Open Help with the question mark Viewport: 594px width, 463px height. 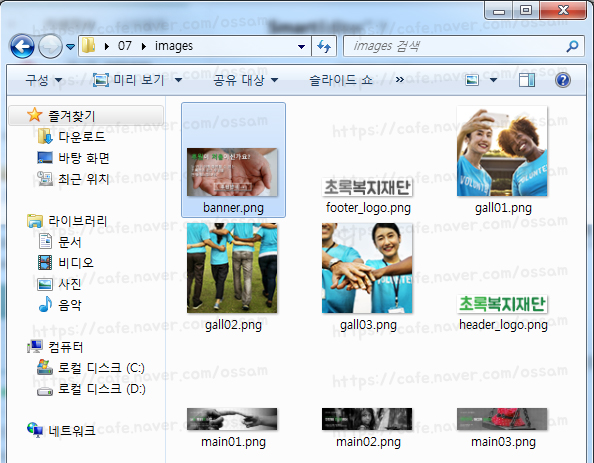[563, 80]
